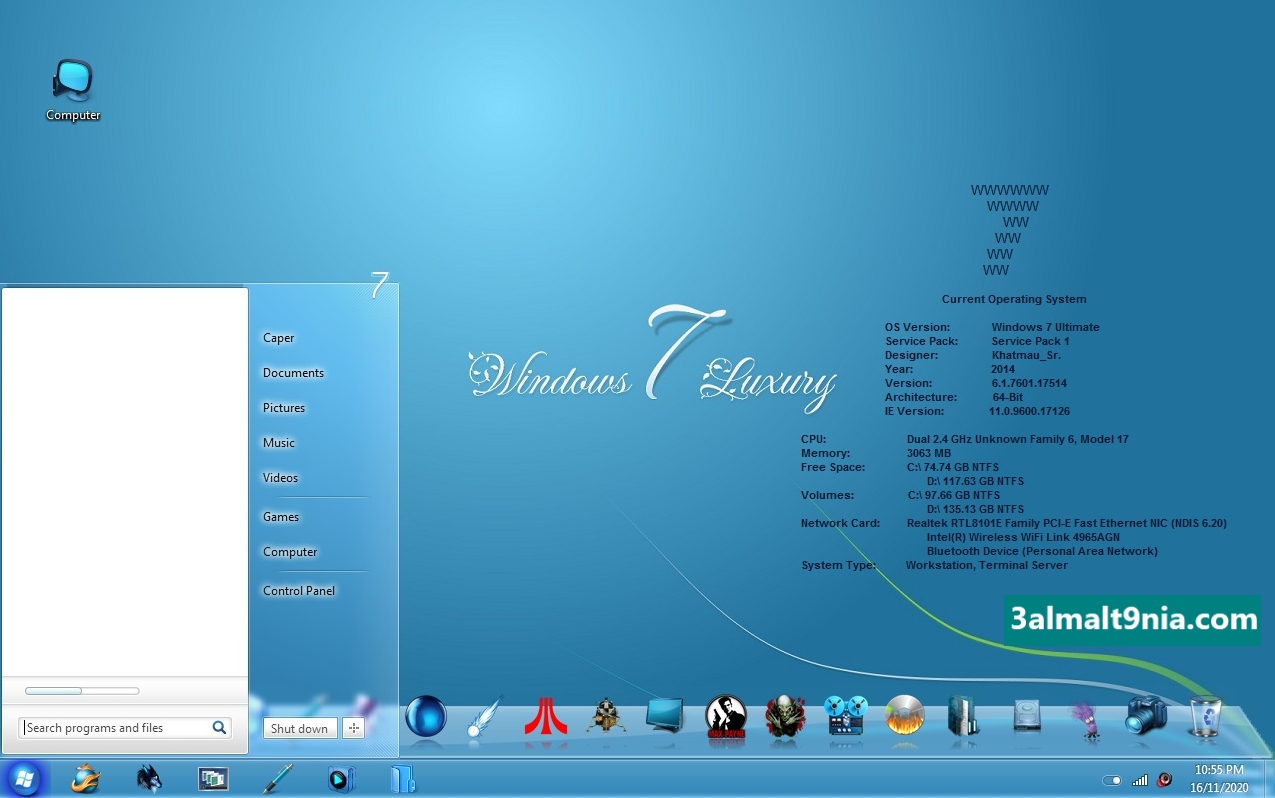Open Pictures from Start menu

click(284, 408)
